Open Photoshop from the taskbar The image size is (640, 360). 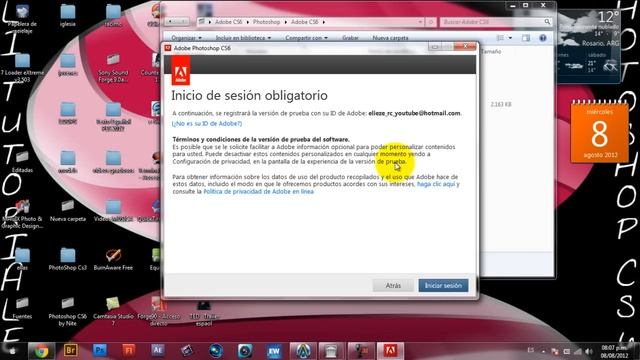pos(100,351)
